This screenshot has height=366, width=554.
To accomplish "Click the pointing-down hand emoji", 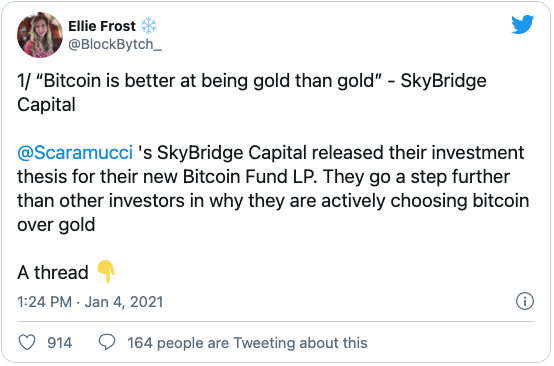I will coord(106,271).
